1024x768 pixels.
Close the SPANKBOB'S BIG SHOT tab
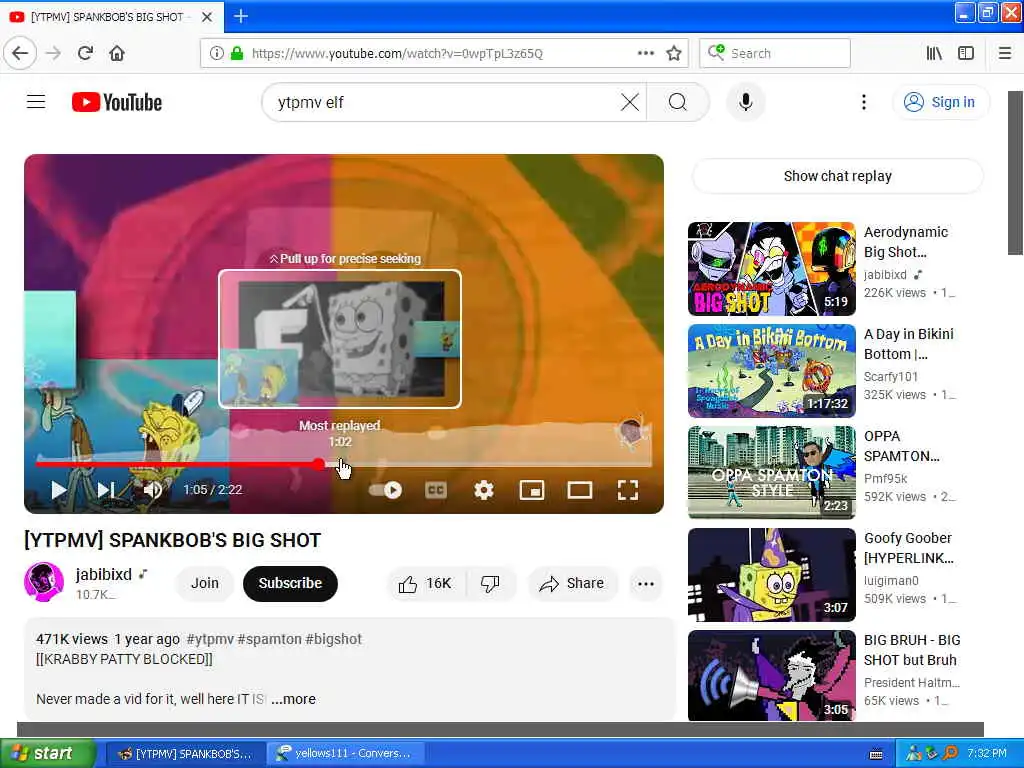click(x=206, y=17)
